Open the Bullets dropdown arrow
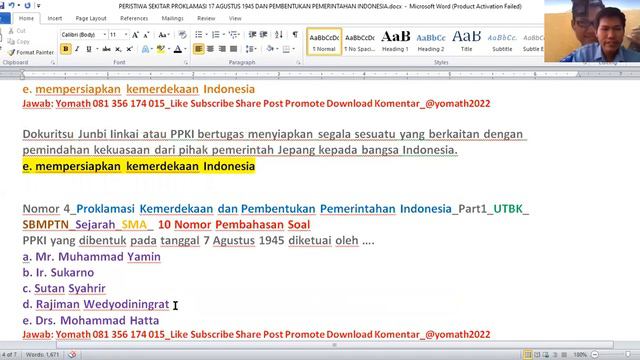Screen dimensions: 640x360 coord(207,35)
